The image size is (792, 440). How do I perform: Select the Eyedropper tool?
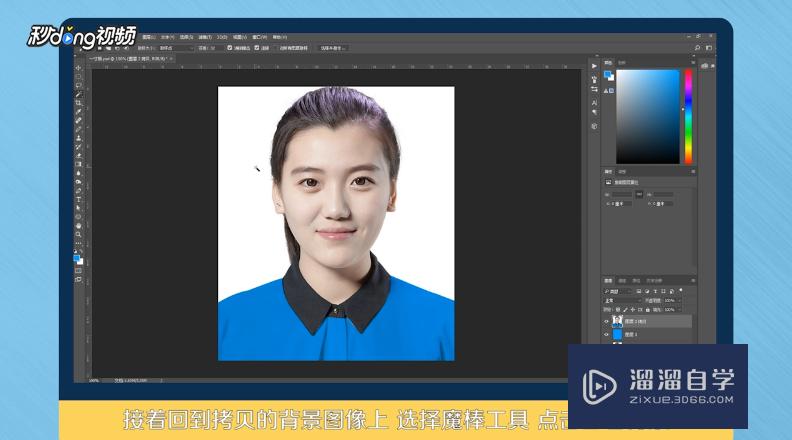point(78,111)
